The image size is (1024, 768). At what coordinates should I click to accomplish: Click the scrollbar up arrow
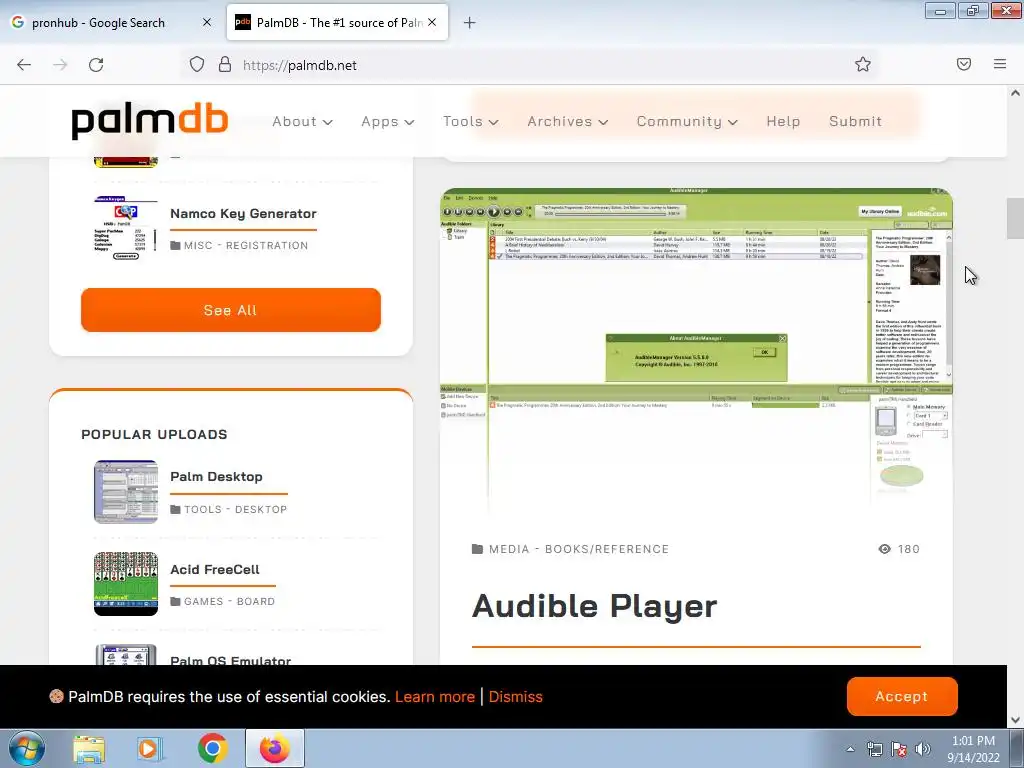pos(1015,93)
